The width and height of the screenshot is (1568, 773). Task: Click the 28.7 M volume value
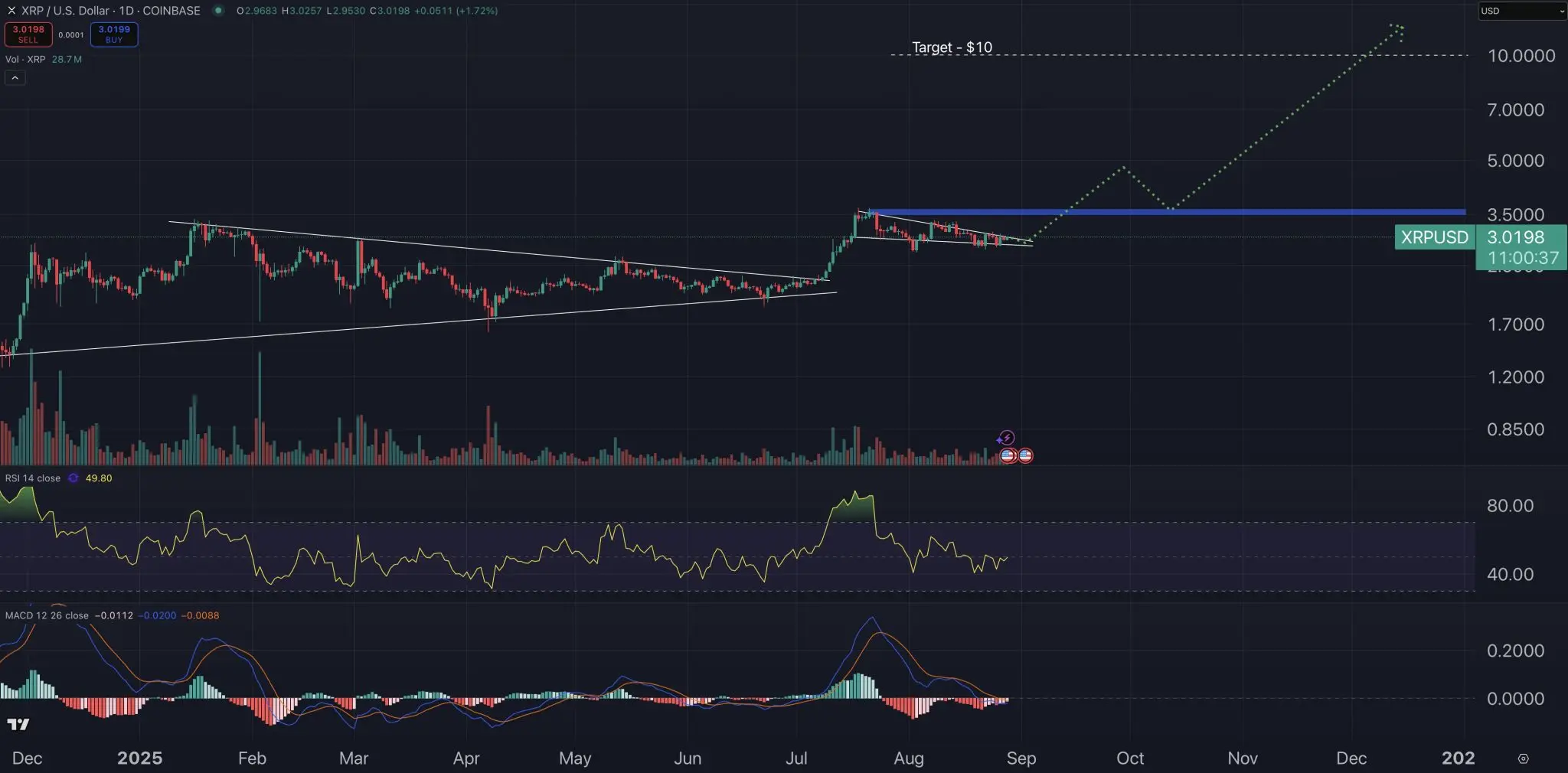pyautogui.click(x=67, y=59)
